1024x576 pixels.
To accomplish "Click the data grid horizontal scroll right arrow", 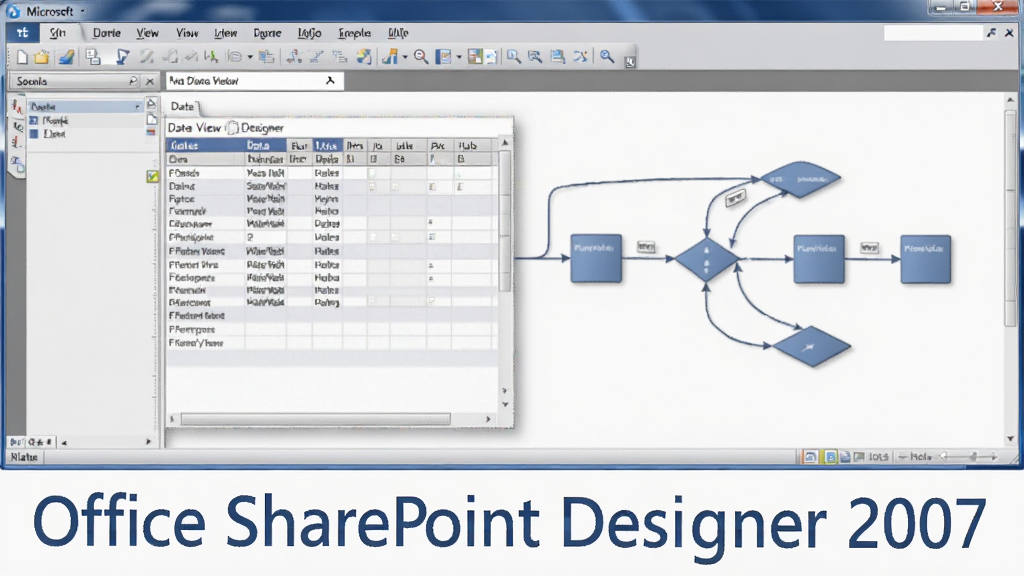I will (488, 419).
